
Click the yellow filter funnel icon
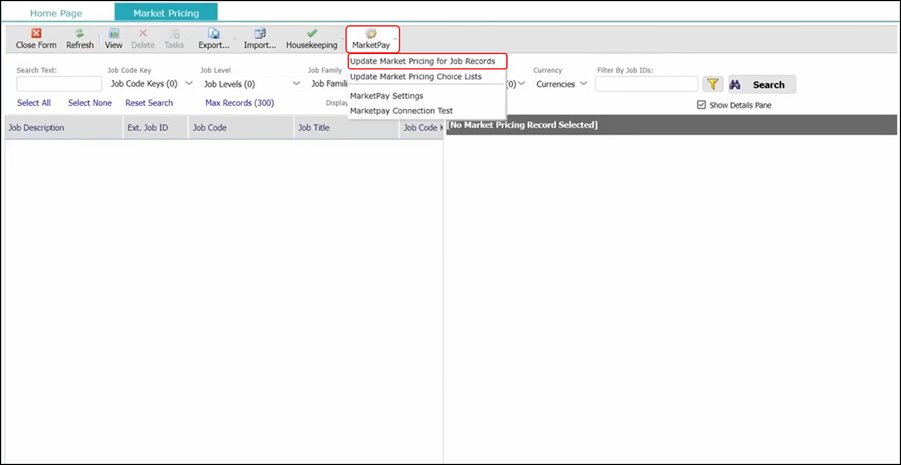point(712,85)
